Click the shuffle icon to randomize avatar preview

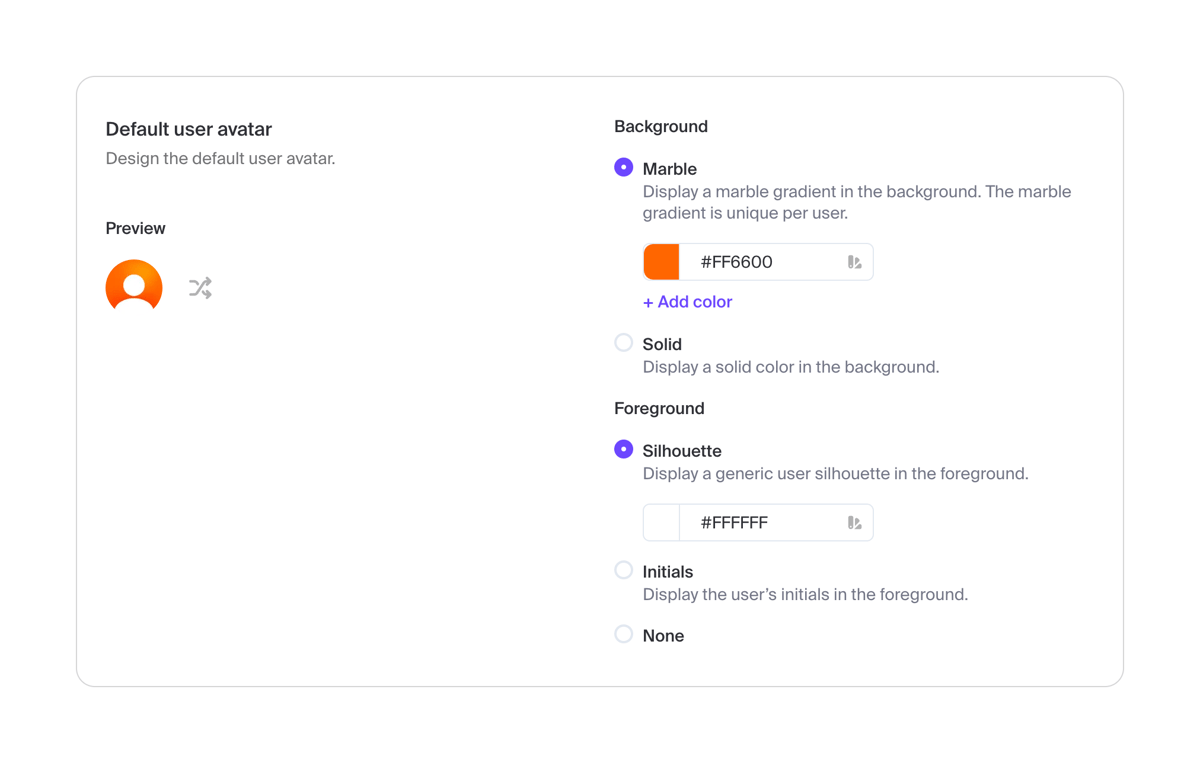click(199, 287)
